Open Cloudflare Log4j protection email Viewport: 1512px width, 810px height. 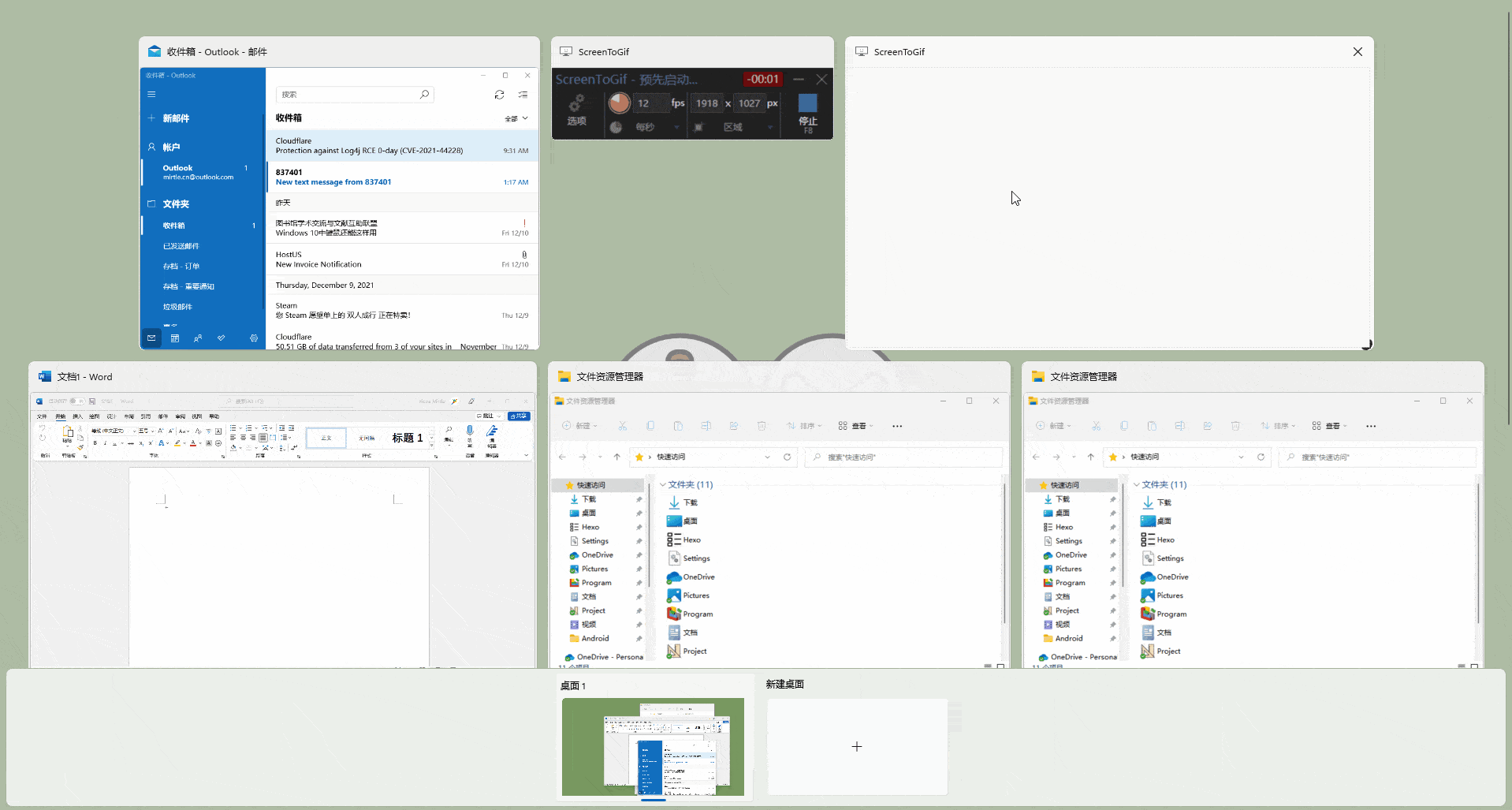pyautogui.click(x=402, y=146)
